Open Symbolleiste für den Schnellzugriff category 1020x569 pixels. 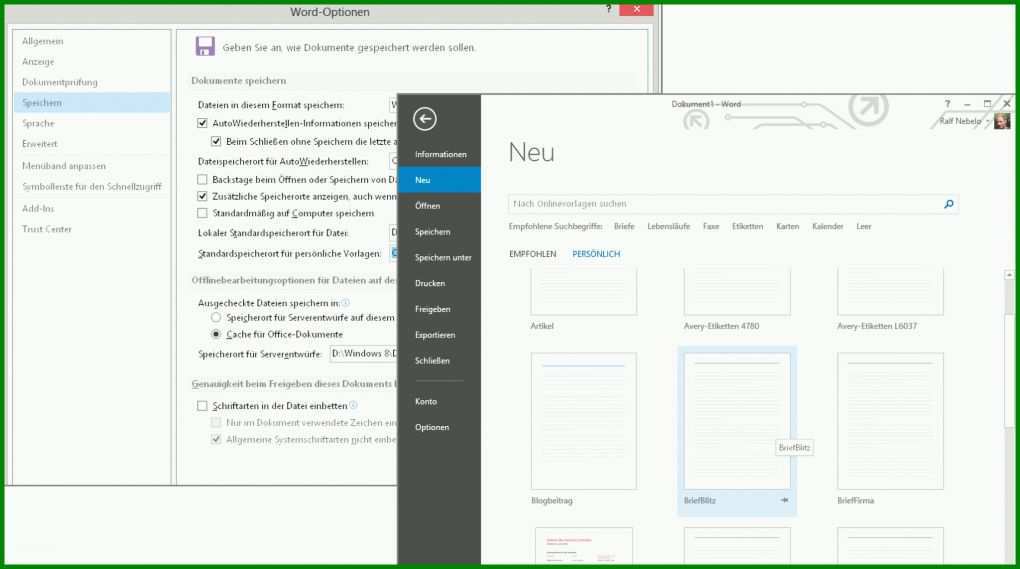(92, 187)
